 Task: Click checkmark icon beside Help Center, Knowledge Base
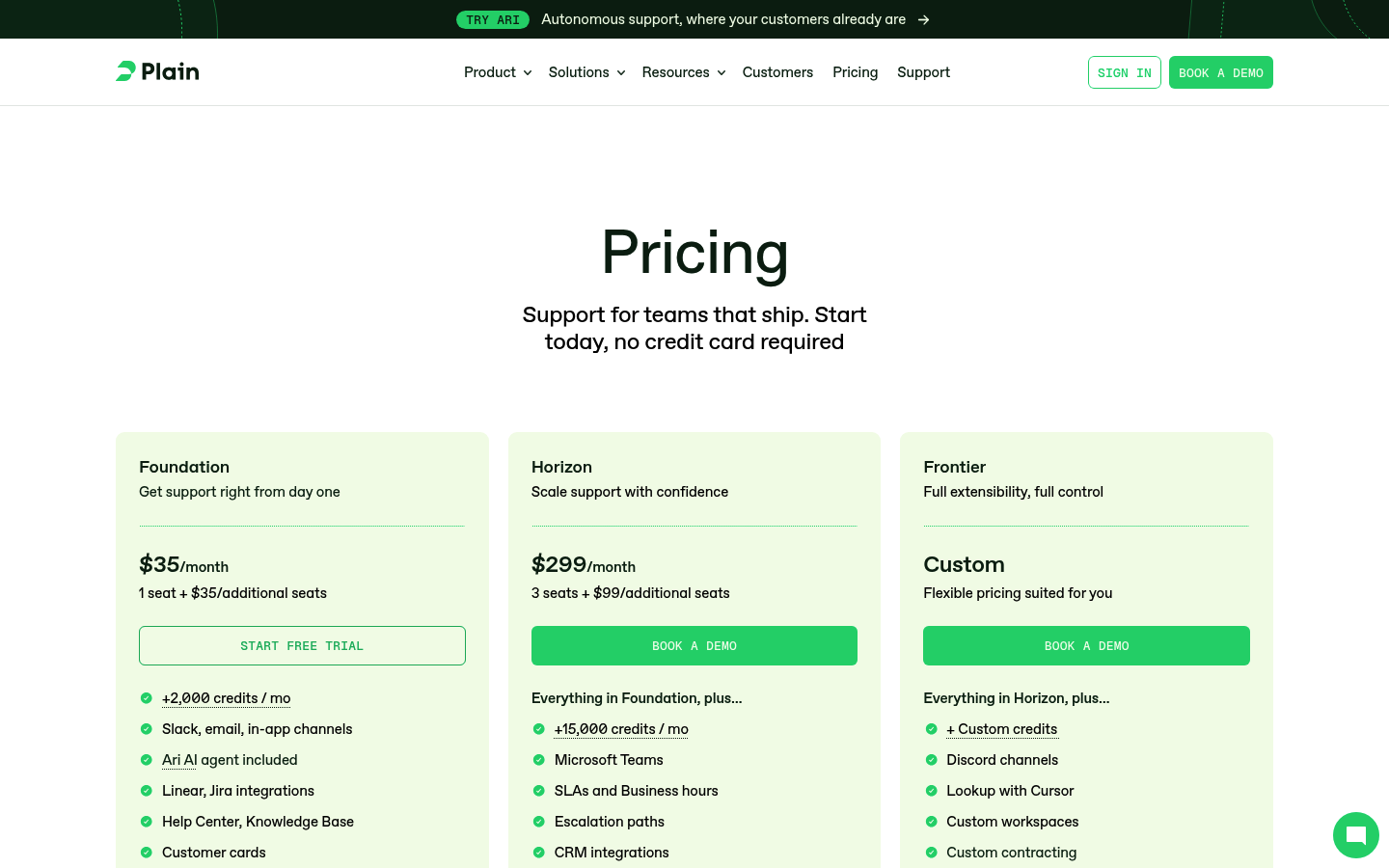[147, 822]
